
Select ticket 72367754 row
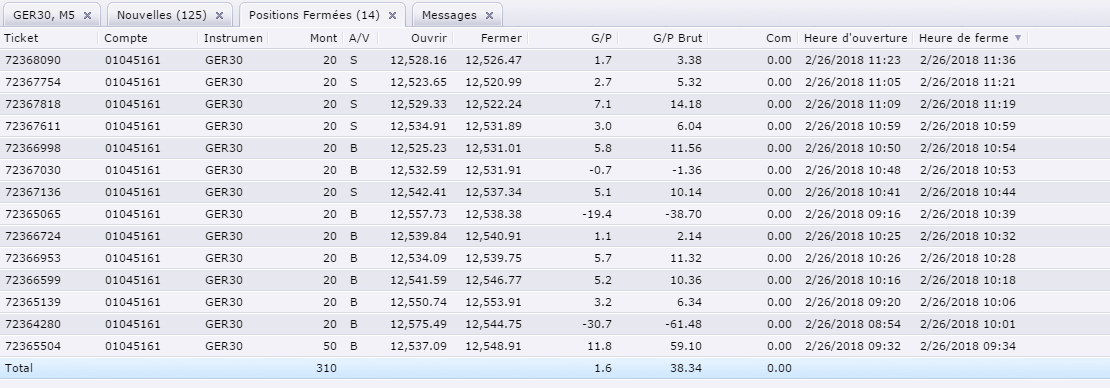[x=555, y=82]
